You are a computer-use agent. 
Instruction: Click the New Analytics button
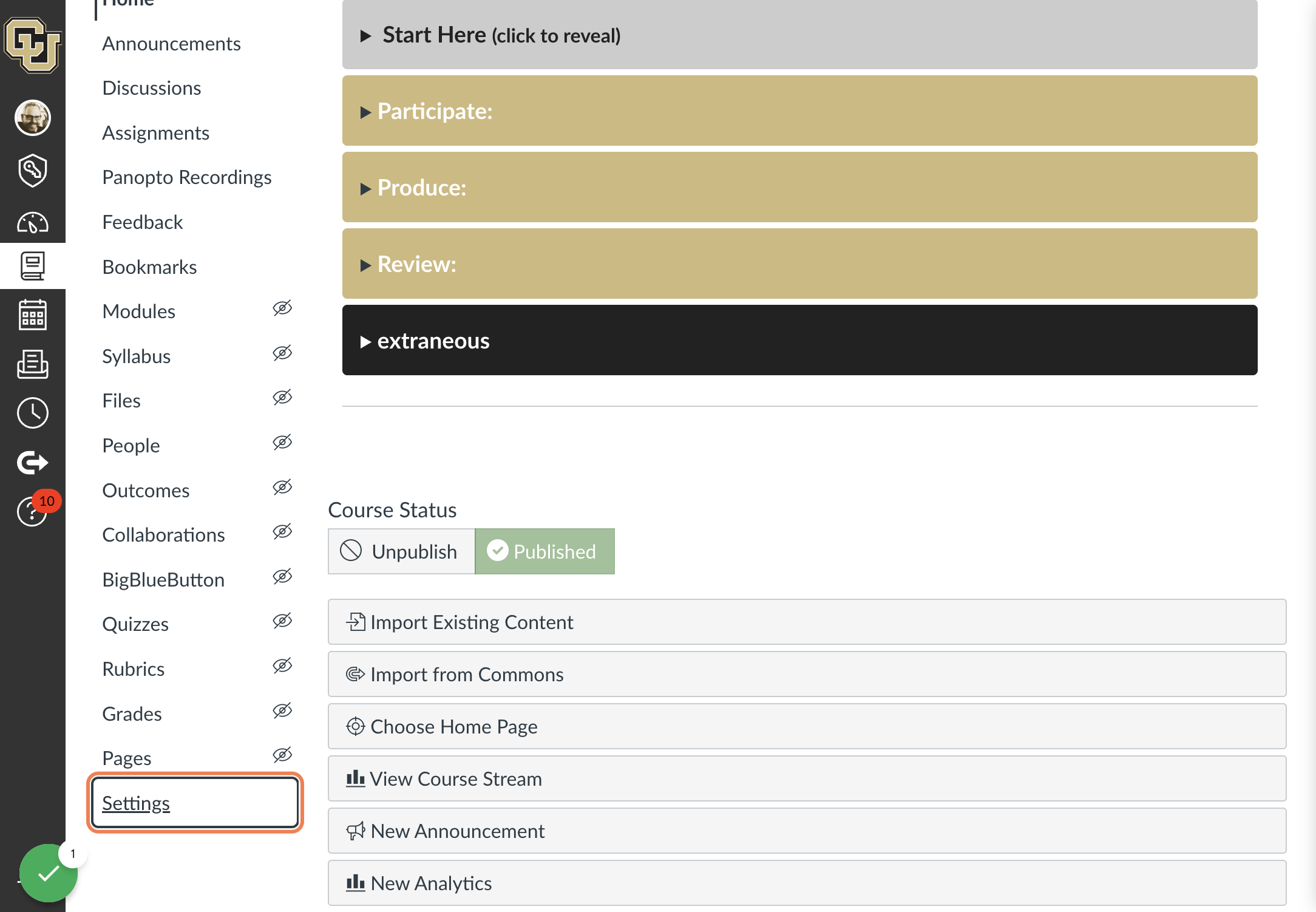point(807,883)
